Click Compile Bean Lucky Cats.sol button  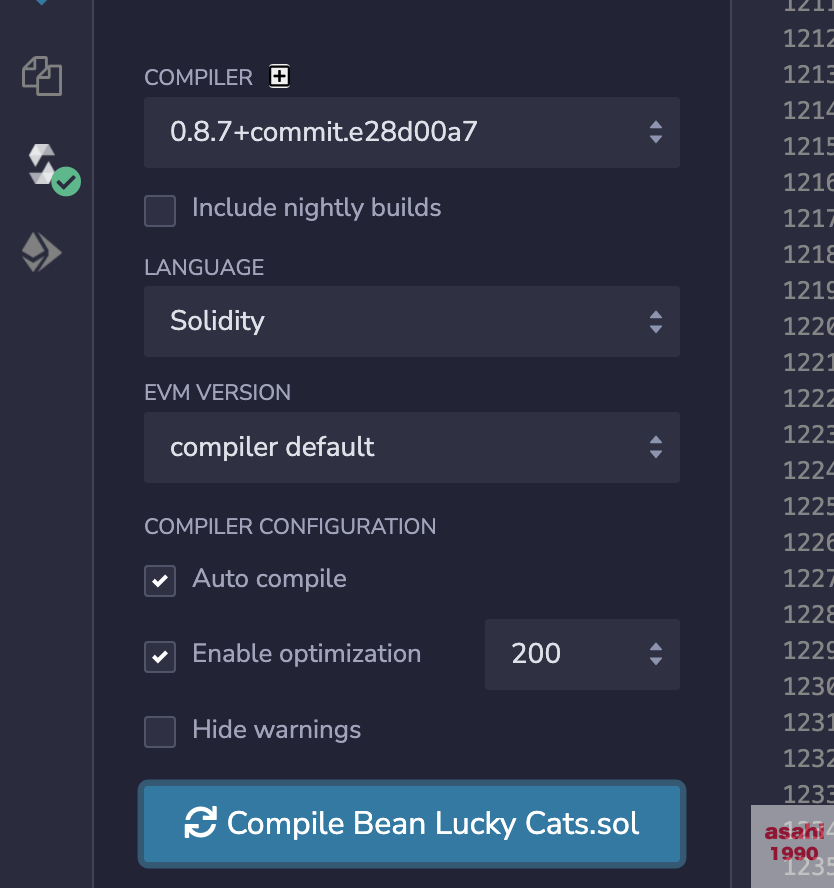click(412, 823)
